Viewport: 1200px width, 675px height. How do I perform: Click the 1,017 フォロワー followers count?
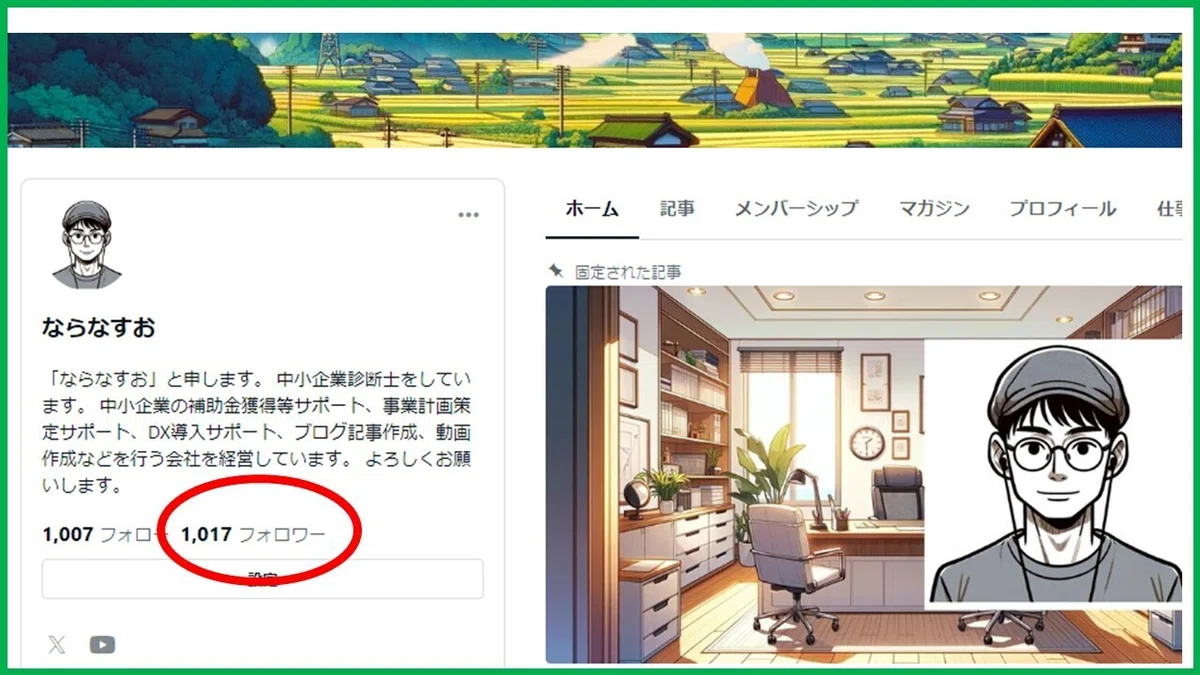click(x=253, y=535)
